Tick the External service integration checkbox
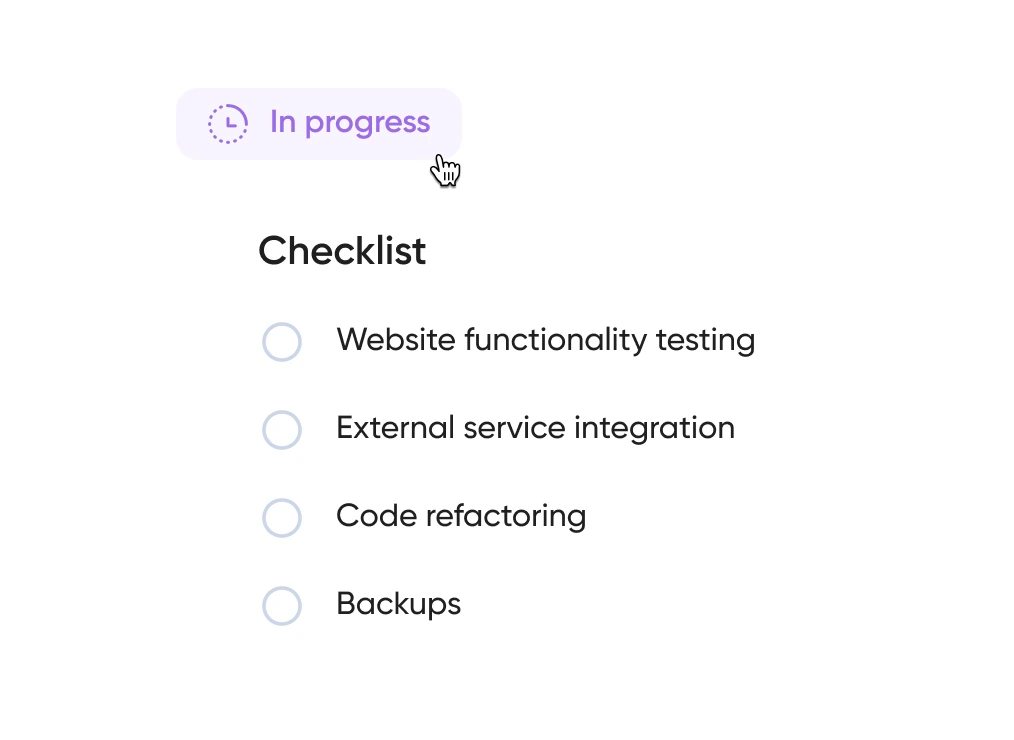The image size is (1014, 740). pos(281,430)
